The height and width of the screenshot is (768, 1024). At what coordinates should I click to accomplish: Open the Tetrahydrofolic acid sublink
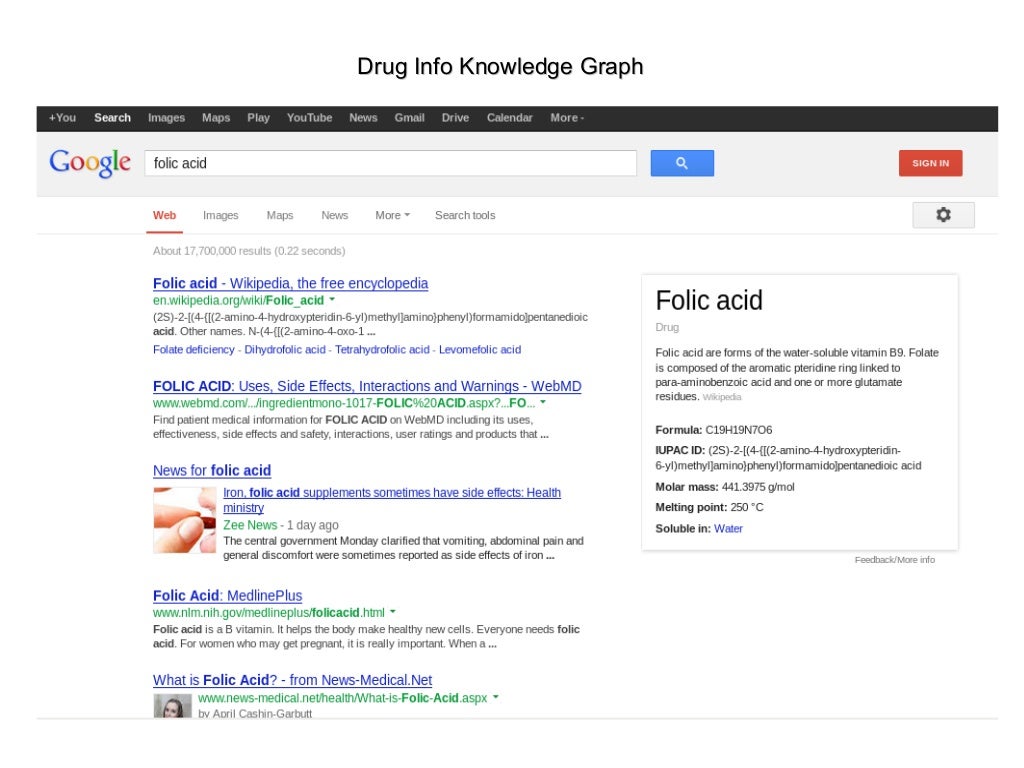[382, 349]
